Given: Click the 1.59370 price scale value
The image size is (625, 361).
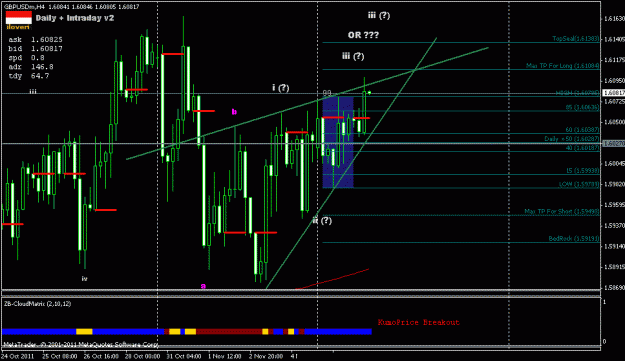Looking at the screenshot, I should (614, 226).
